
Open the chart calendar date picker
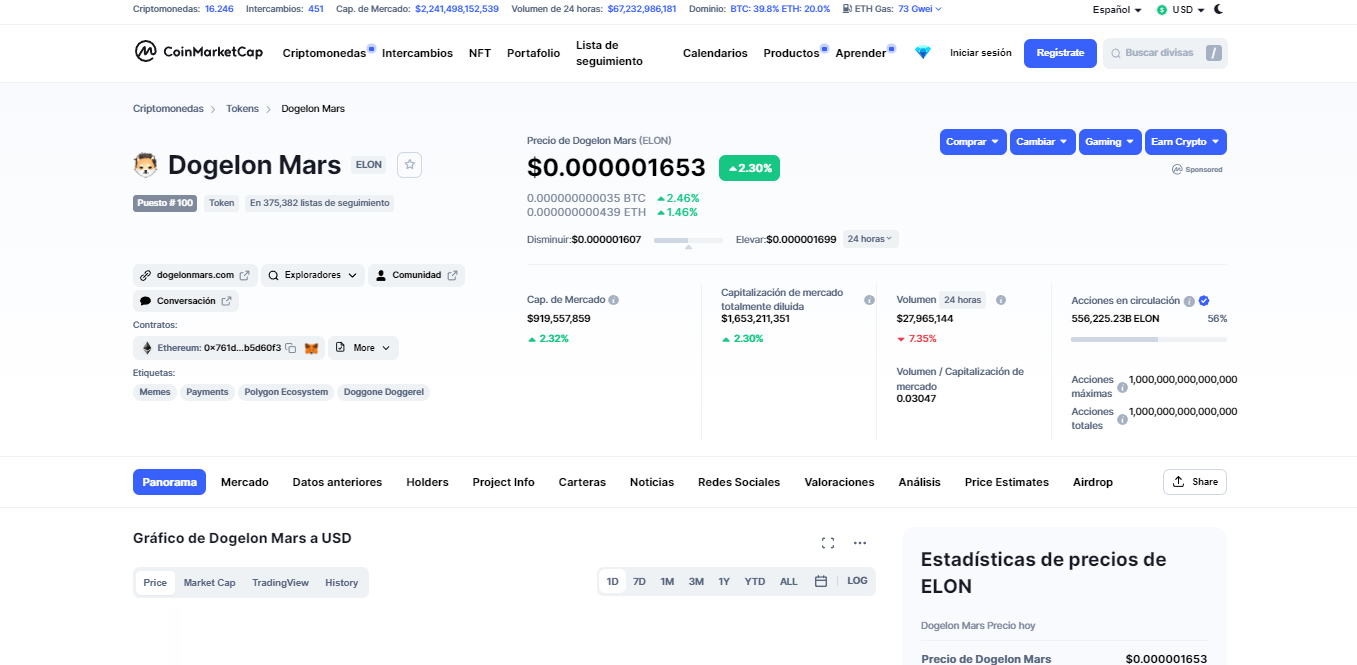click(820, 581)
